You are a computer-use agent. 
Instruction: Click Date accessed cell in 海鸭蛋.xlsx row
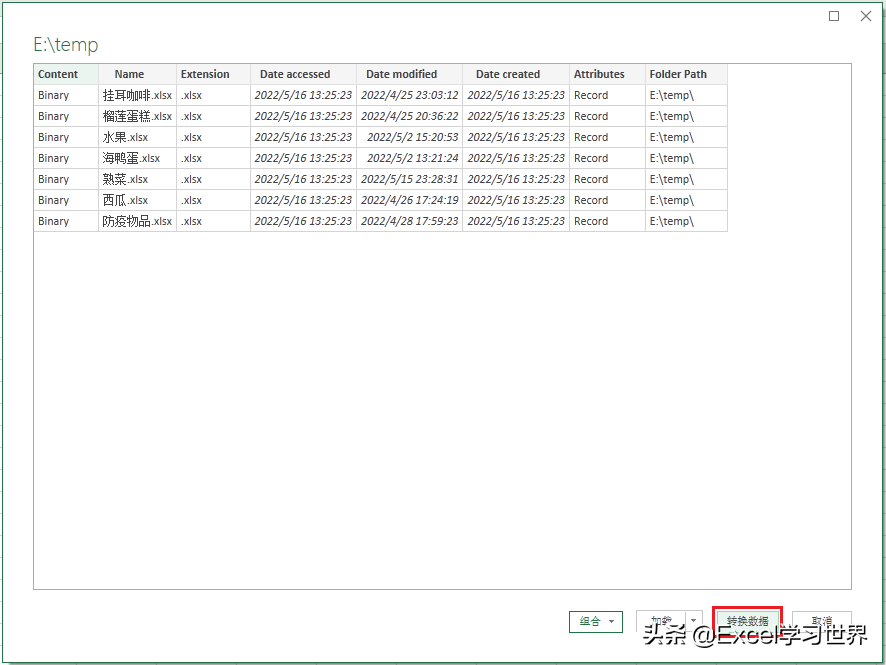point(303,158)
